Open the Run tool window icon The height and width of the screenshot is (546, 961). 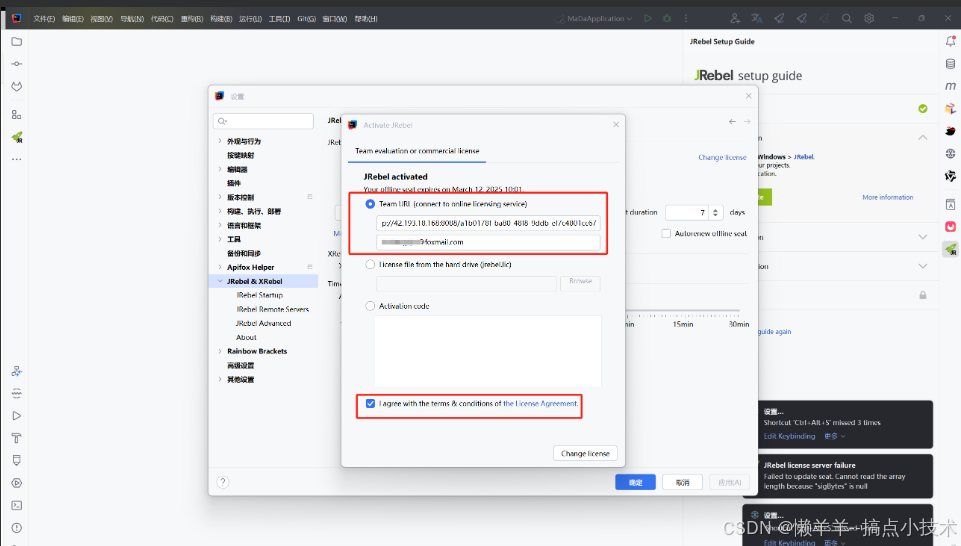click(17, 415)
